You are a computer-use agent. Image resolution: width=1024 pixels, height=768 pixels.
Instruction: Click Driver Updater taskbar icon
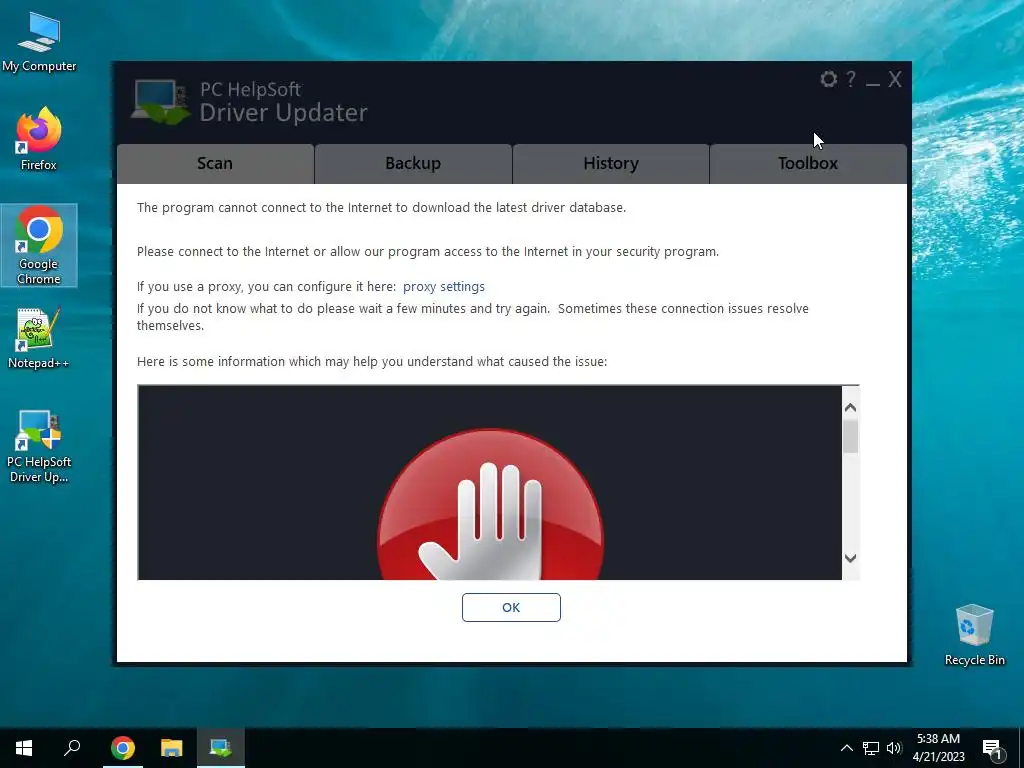coord(220,748)
